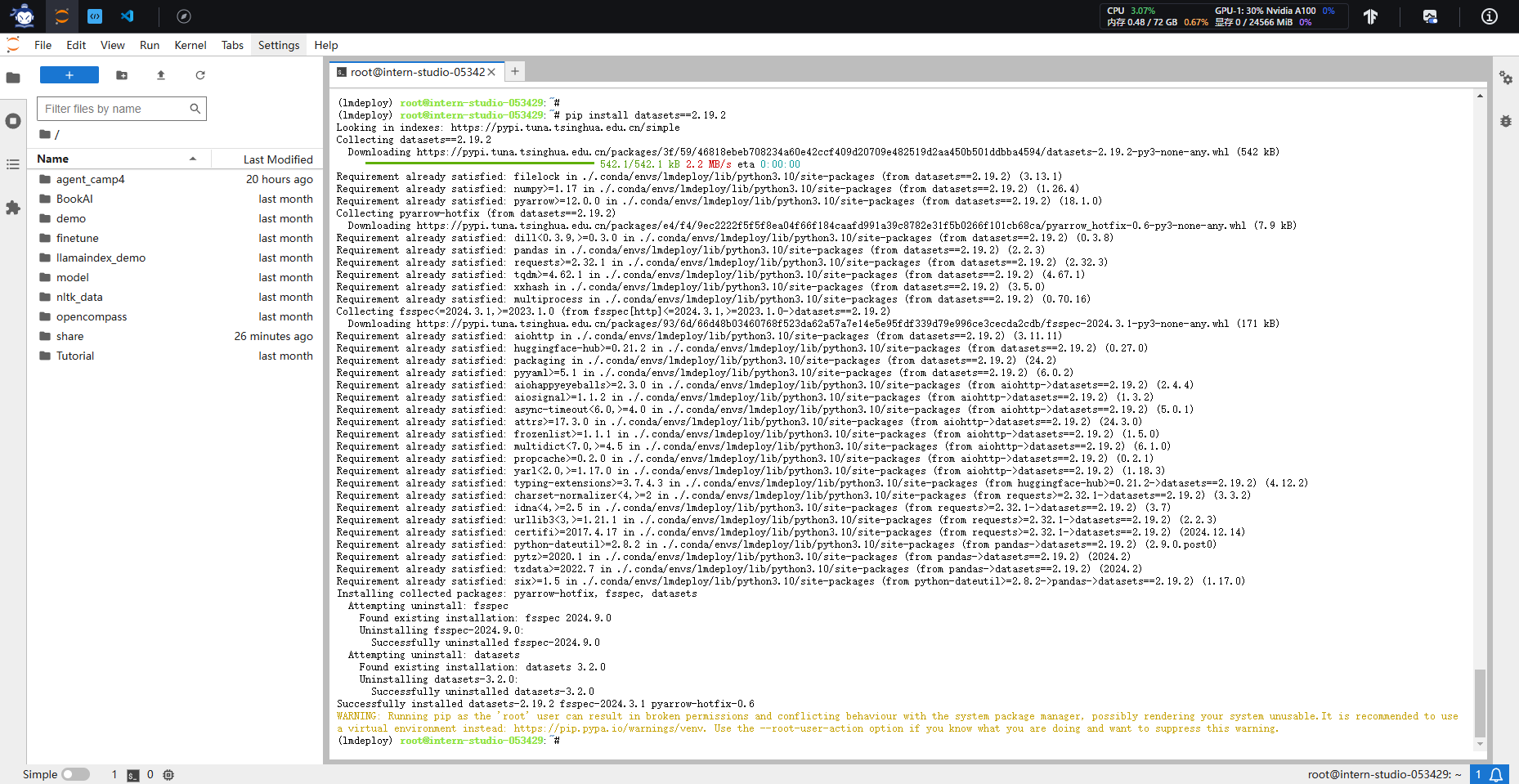Open the Kernel menu
1519x784 pixels.
point(190,45)
